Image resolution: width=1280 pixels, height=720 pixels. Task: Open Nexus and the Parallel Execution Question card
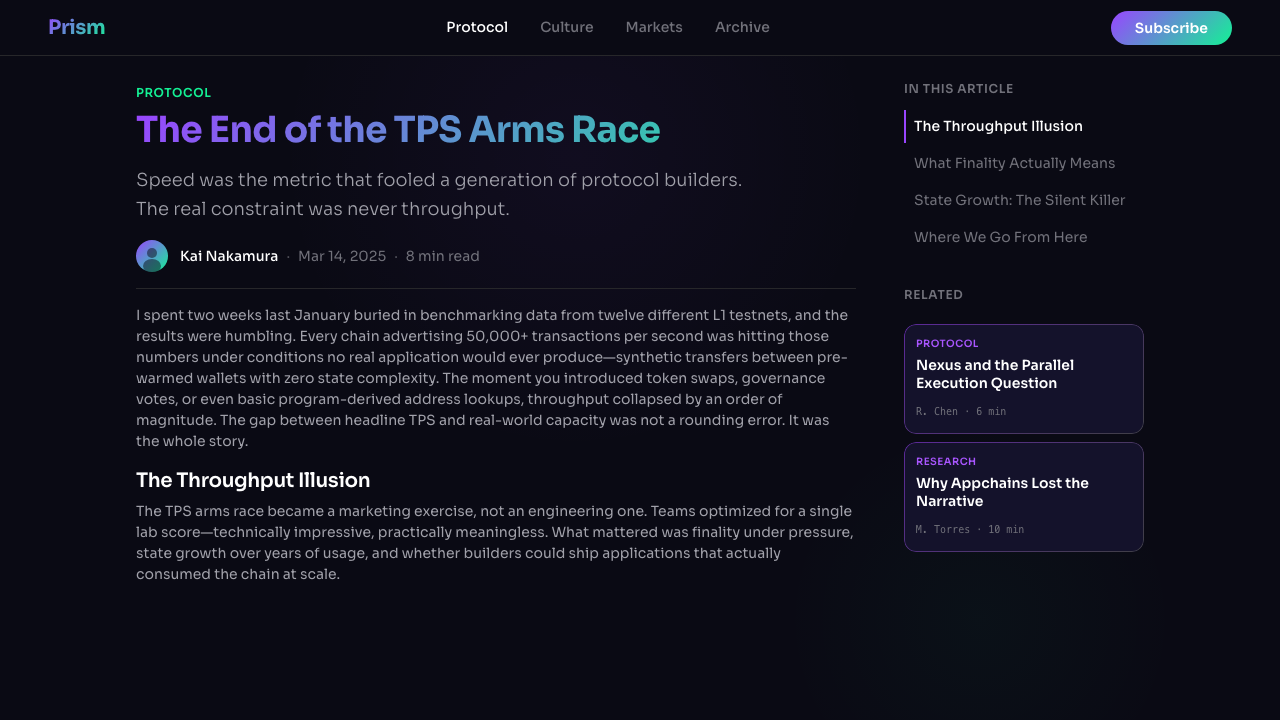pos(1024,379)
